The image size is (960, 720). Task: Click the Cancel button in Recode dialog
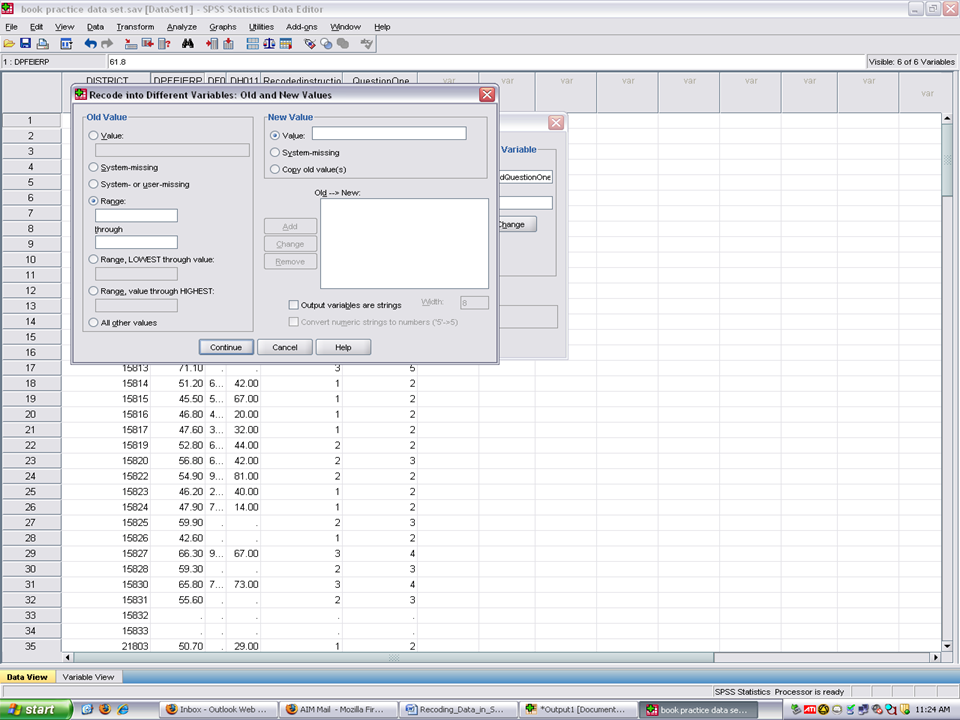pyautogui.click(x=285, y=347)
